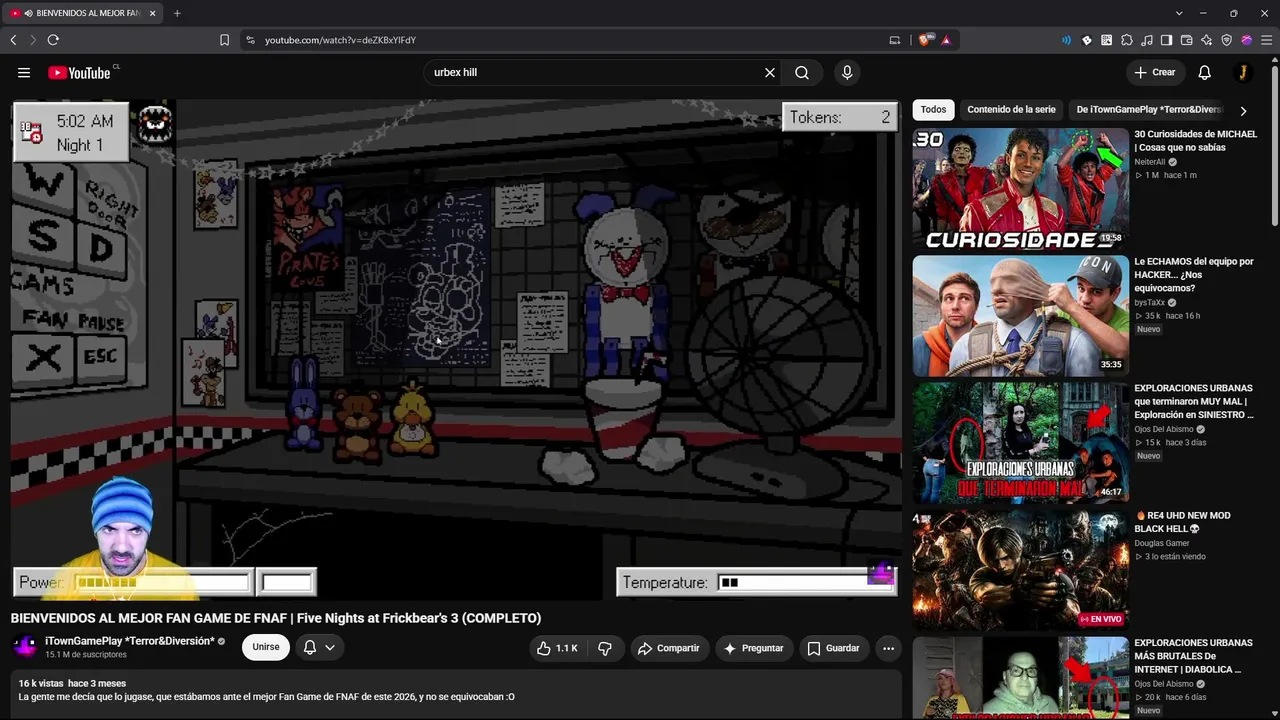Open the extensions puzzle icon
This screenshot has width=1280, height=720.
pos(1127,40)
